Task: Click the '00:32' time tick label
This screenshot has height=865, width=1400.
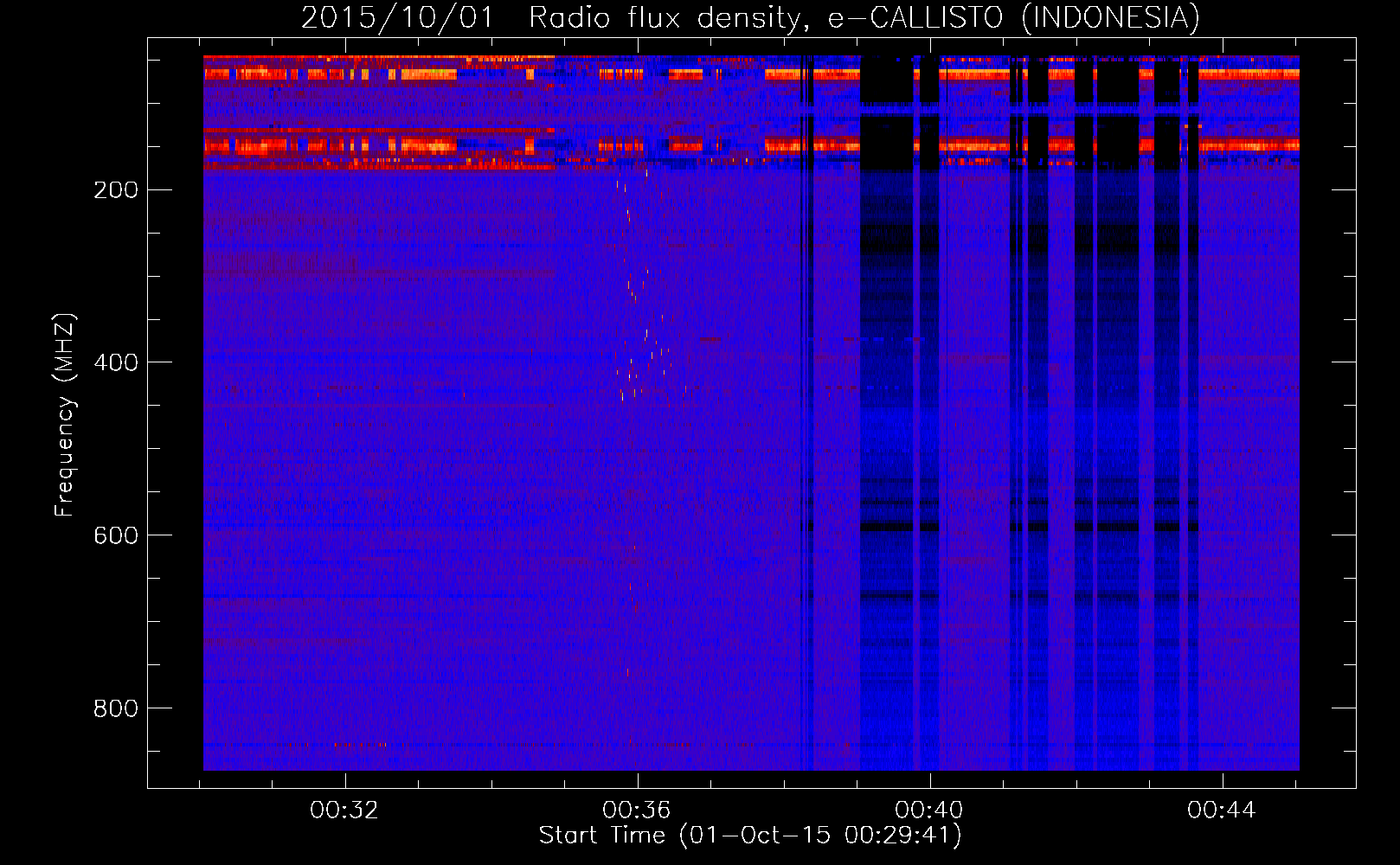Action: click(x=344, y=811)
